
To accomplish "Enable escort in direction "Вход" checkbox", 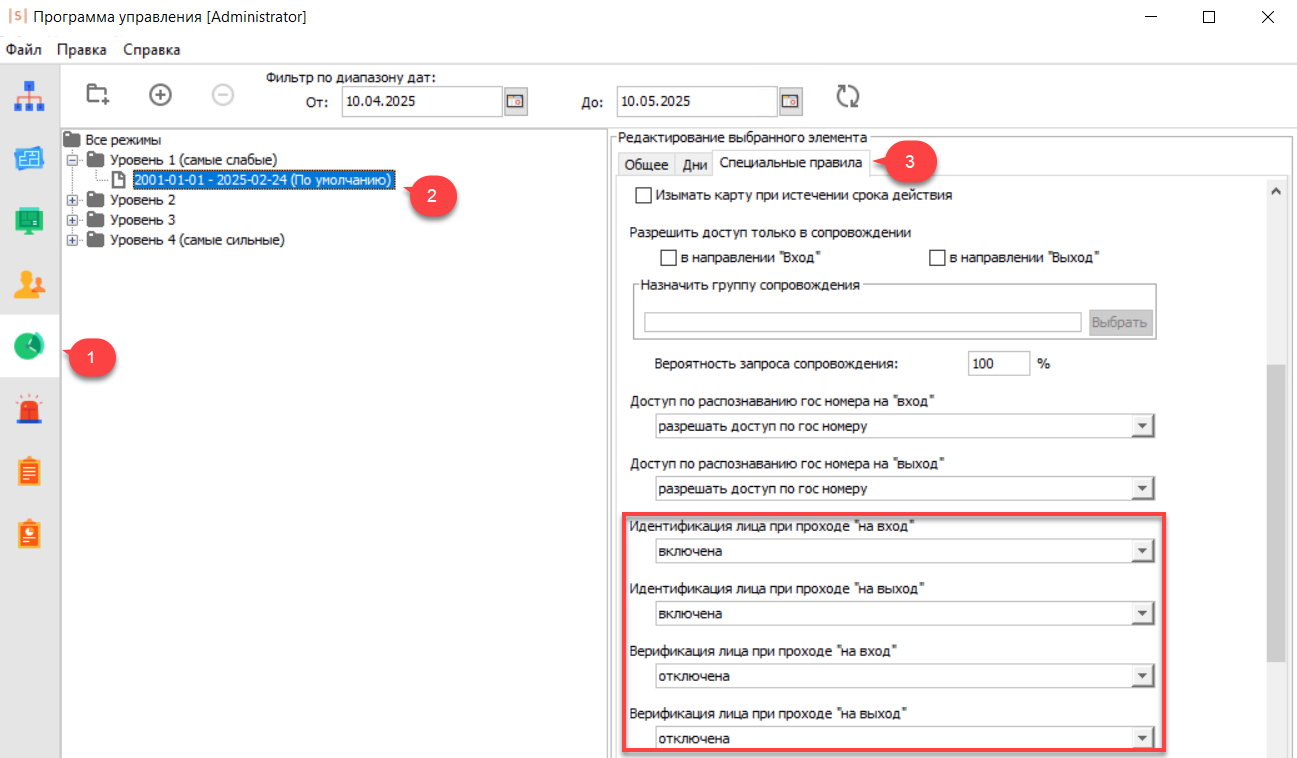I will (669, 258).
